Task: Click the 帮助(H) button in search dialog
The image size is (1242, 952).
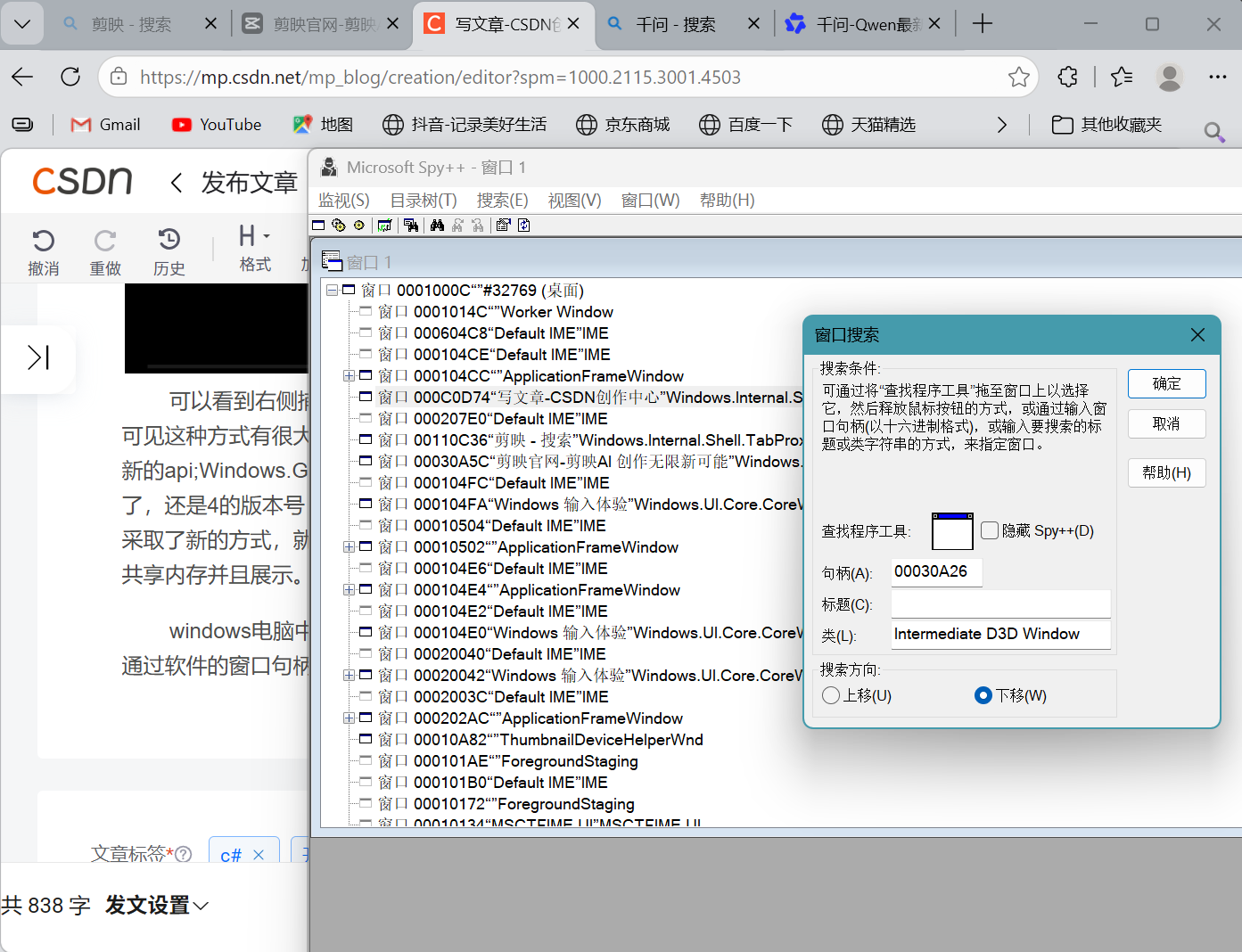Action: click(x=1166, y=472)
